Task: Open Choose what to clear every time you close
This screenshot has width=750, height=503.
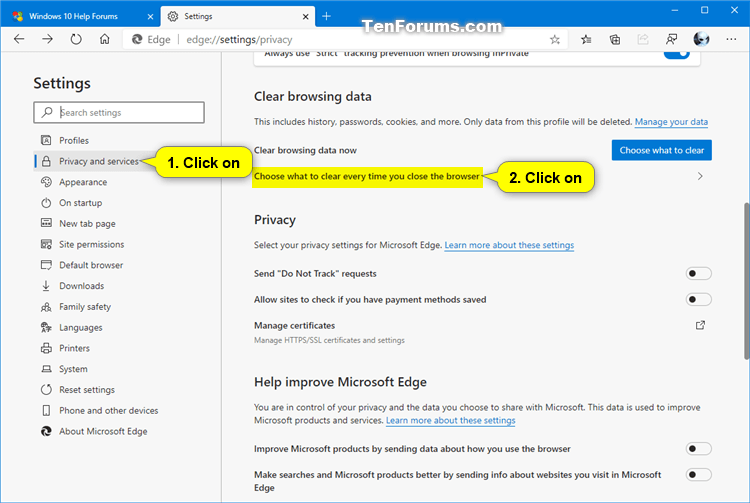Action: 367,176
